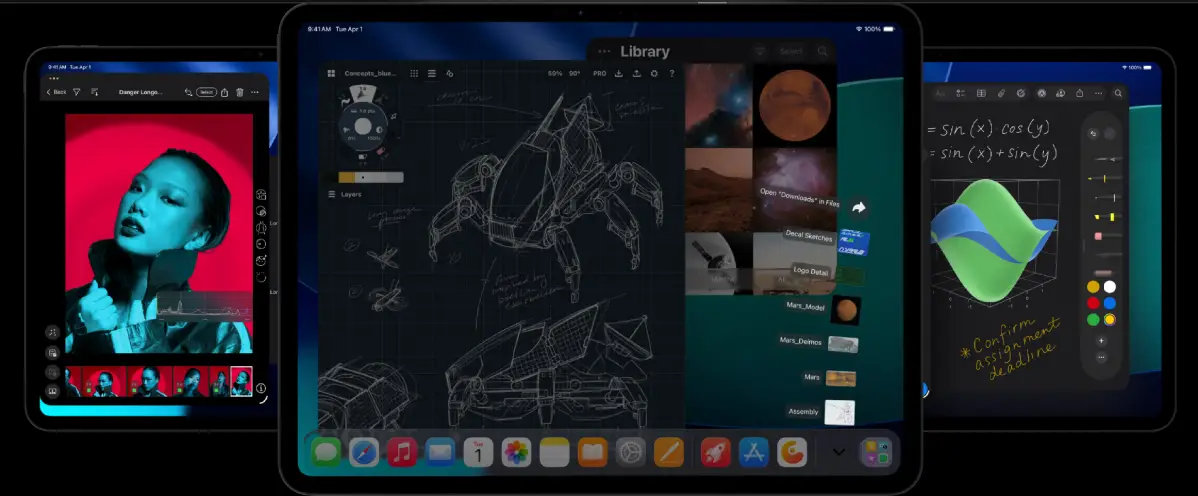The image size is (1198, 496).
Task: Open the blue nebula photo in Library
Action: click(719, 105)
